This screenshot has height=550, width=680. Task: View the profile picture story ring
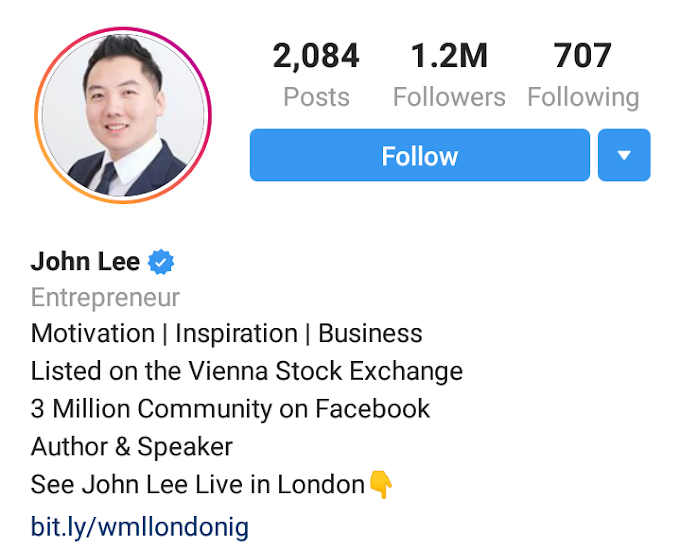(x=123, y=115)
